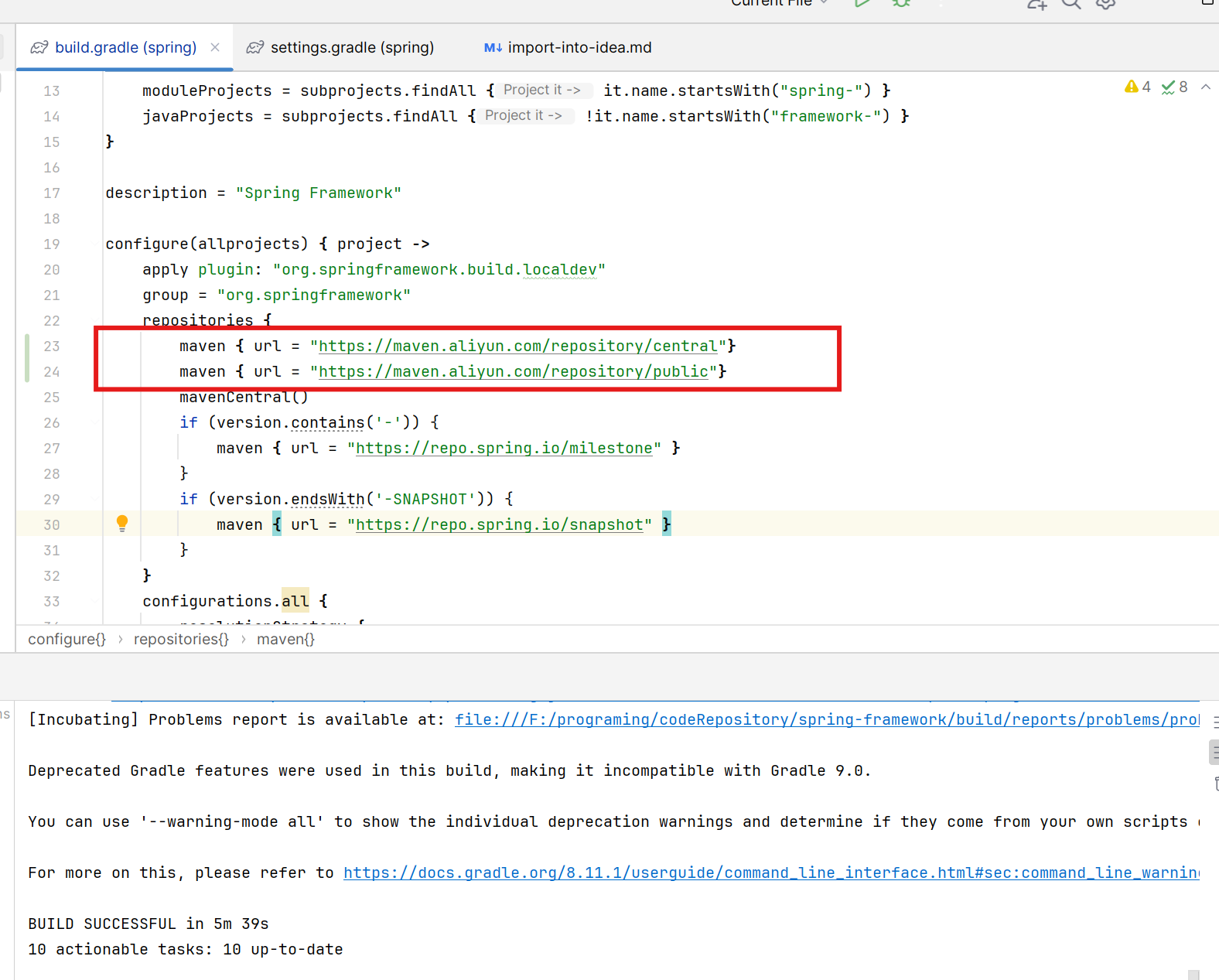Click the '-SNAPSHOT' string on line 29

pos(425,499)
